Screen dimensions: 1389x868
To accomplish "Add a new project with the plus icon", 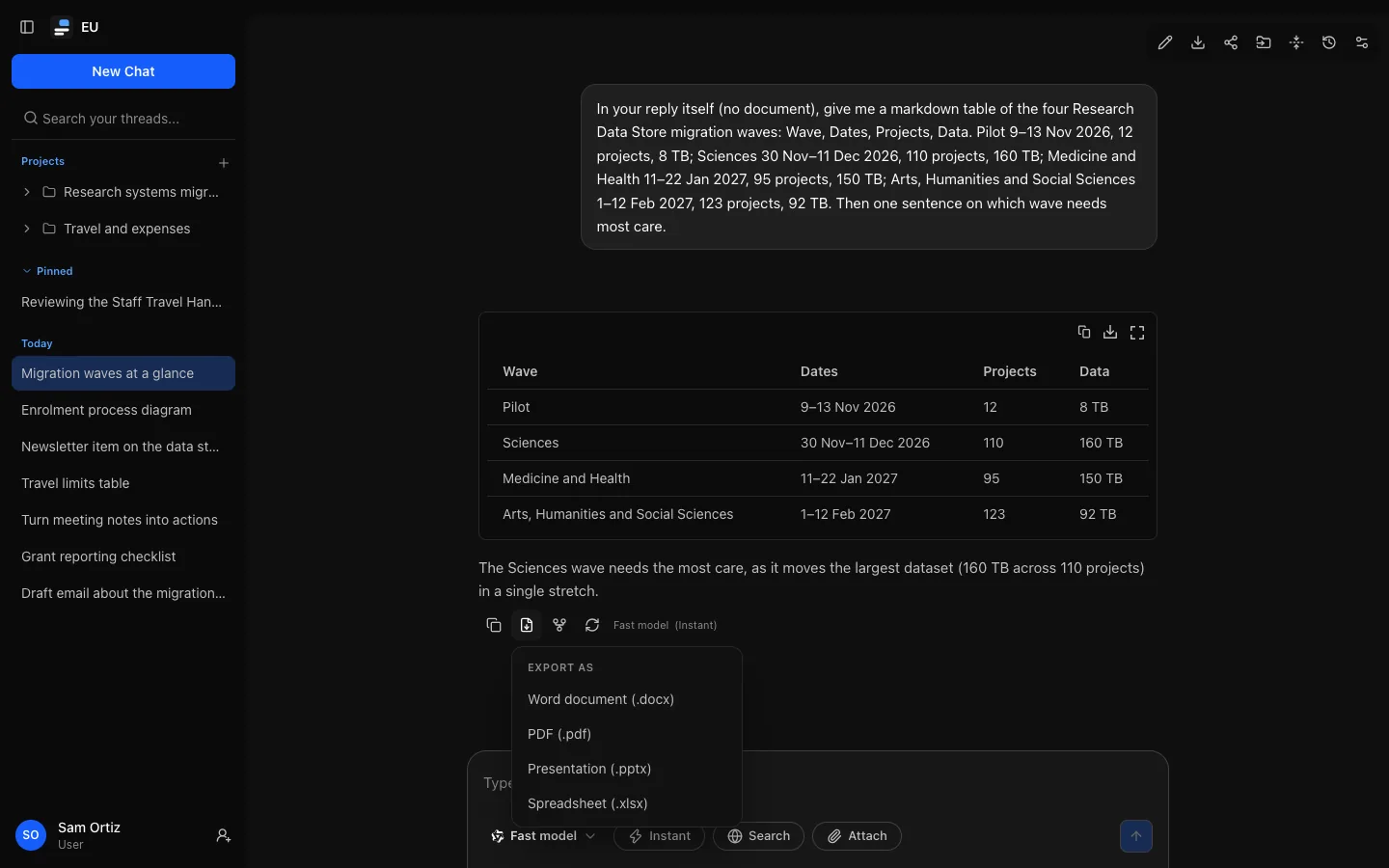I will 224,163.
